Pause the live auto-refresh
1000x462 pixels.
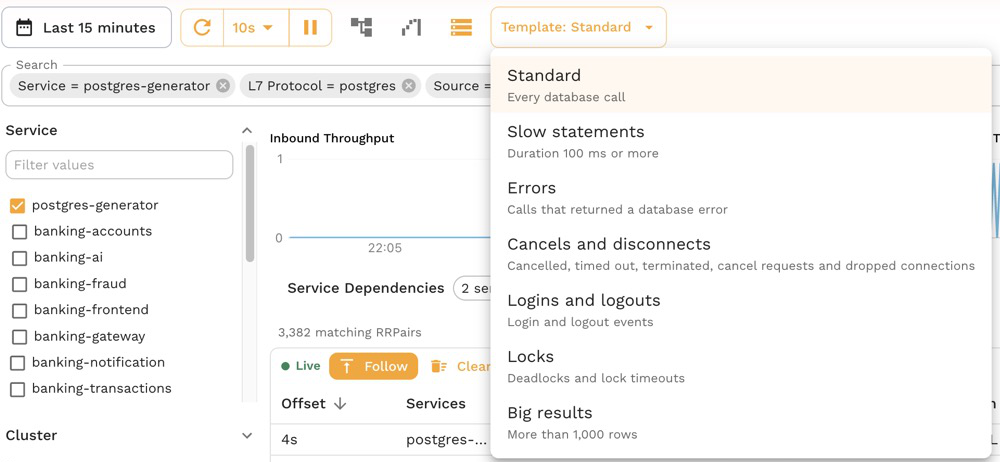pos(311,27)
